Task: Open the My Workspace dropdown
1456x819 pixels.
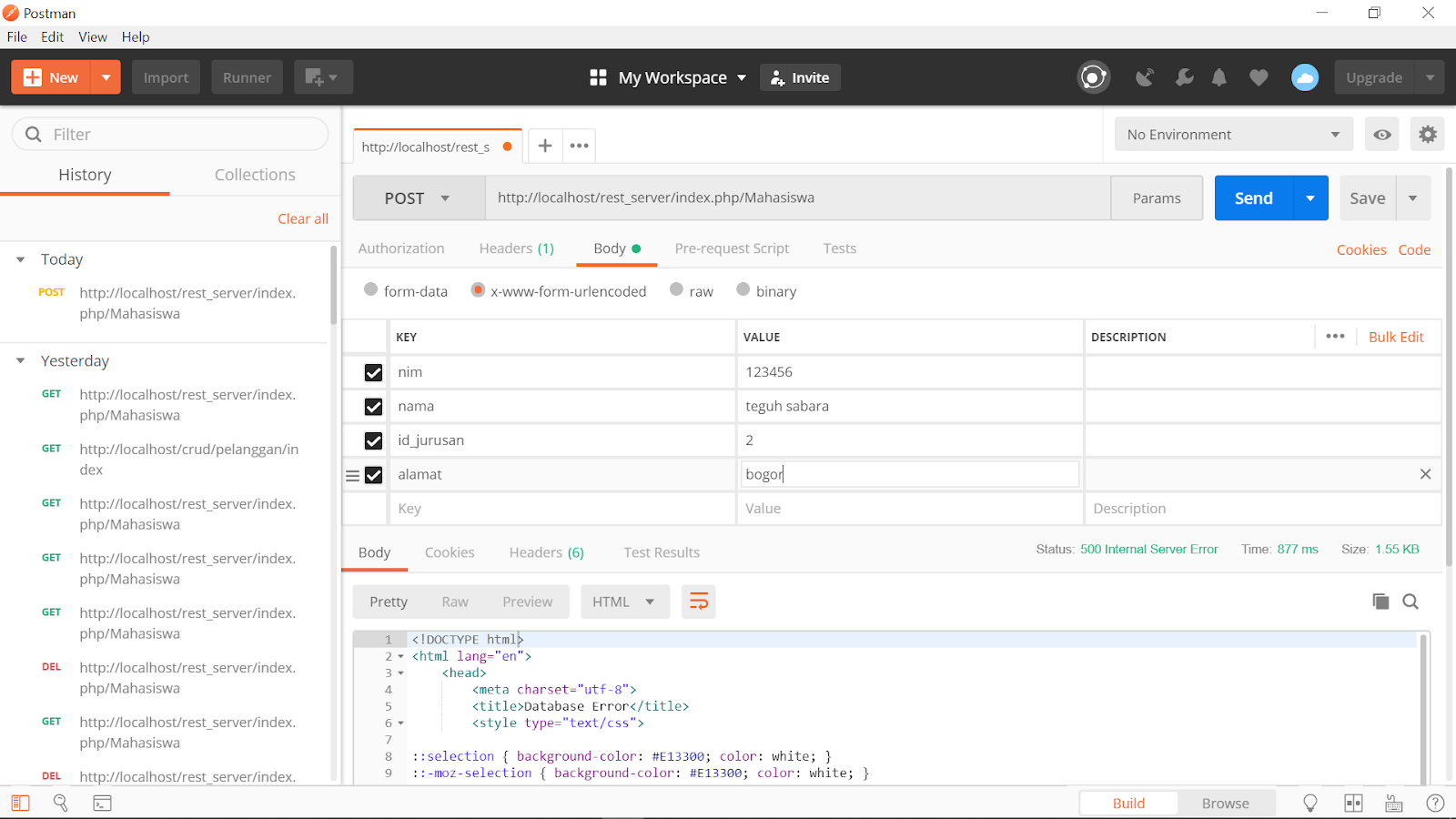Action: [682, 77]
